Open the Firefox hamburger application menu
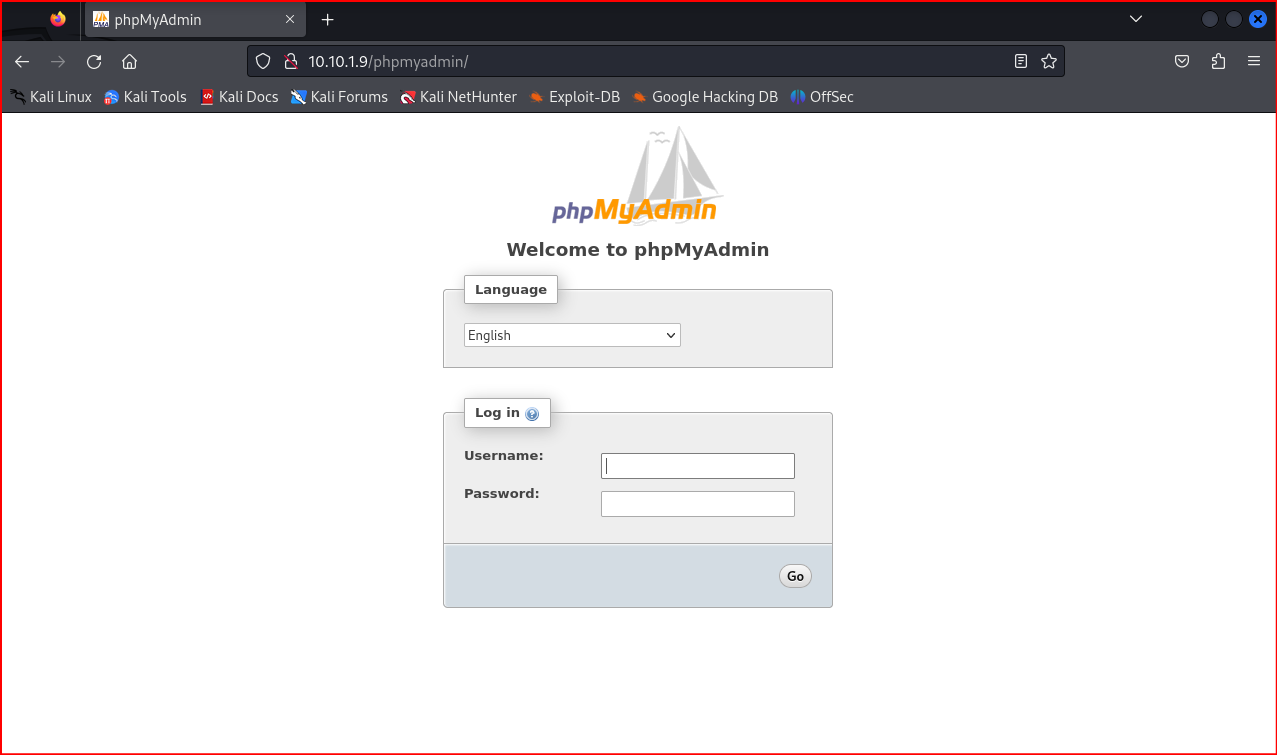The width and height of the screenshot is (1277, 755). (1254, 62)
